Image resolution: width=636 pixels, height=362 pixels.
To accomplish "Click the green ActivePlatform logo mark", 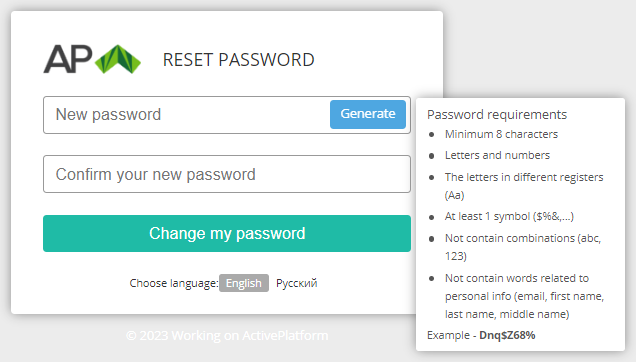I will pyautogui.click(x=118, y=59).
